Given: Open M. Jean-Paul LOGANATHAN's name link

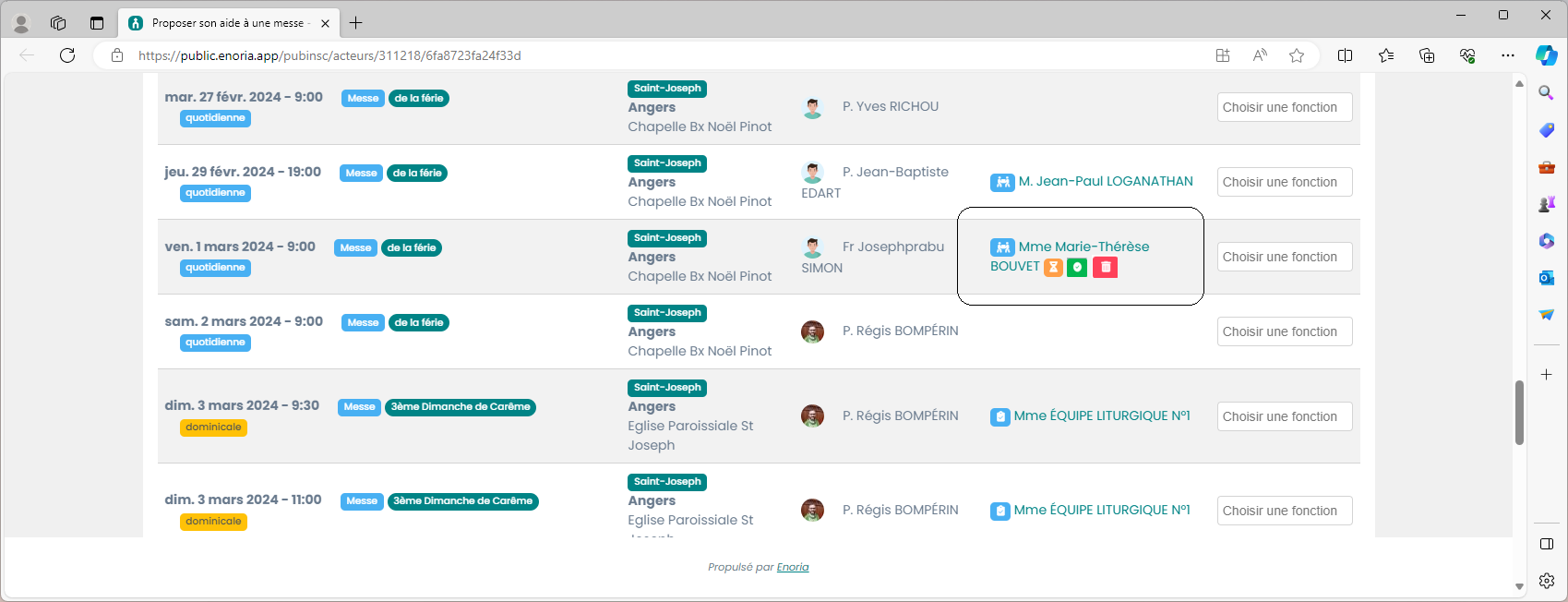Looking at the screenshot, I should tap(1105, 182).
